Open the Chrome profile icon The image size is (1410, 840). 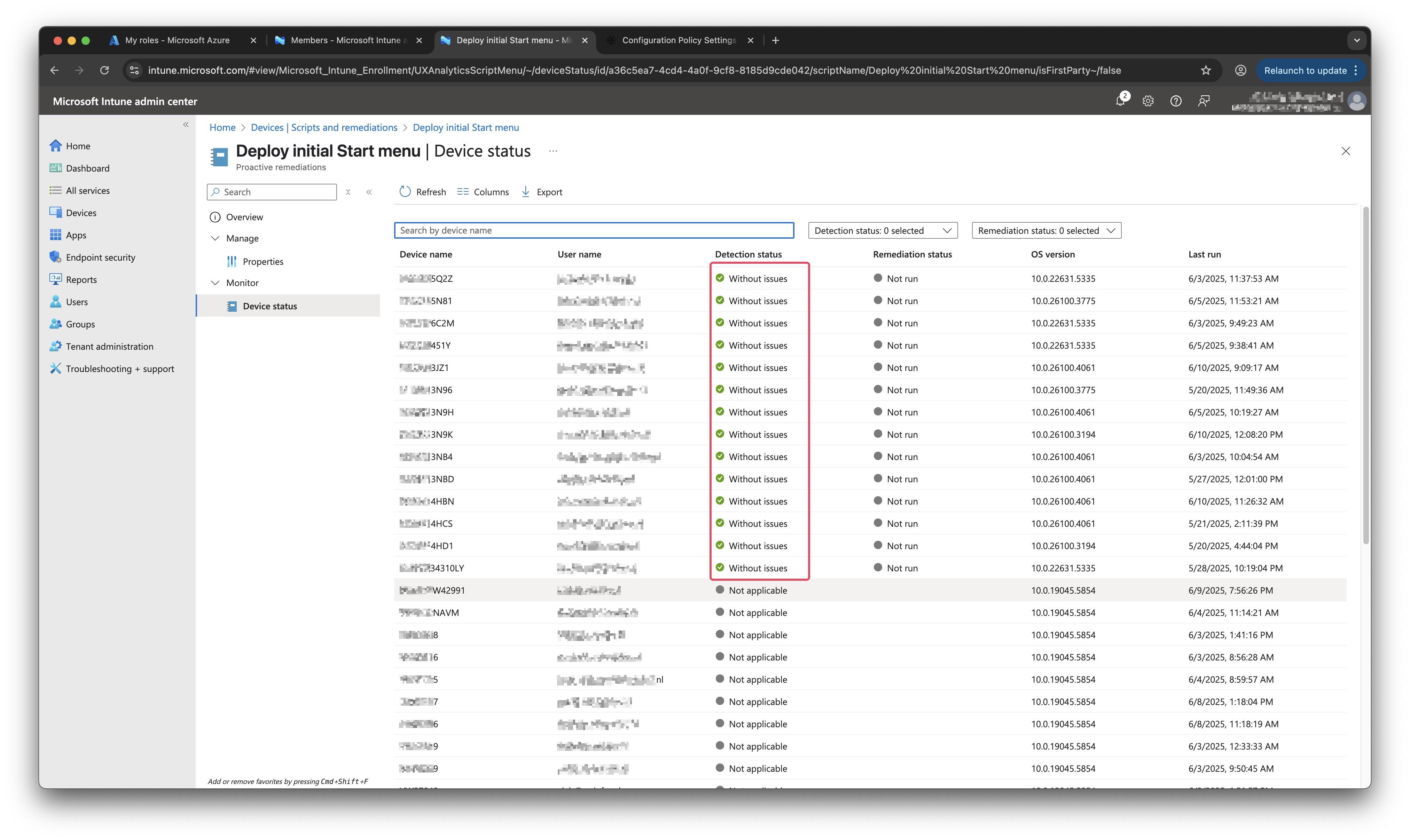[1240, 70]
